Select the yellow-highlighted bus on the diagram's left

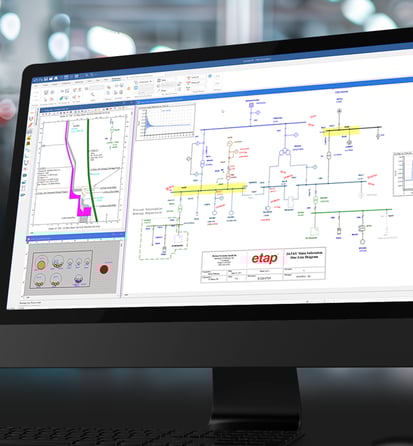click(209, 188)
